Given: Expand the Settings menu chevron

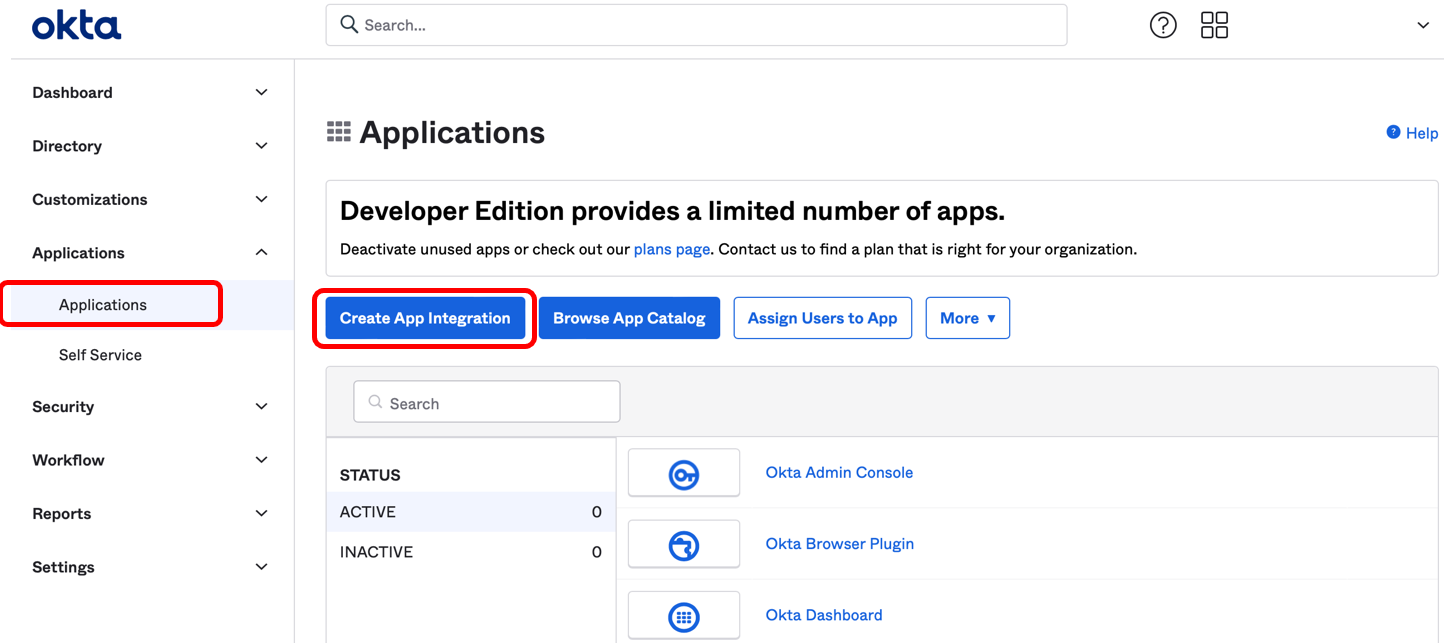Looking at the screenshot, I should click(x=261, y=567).
